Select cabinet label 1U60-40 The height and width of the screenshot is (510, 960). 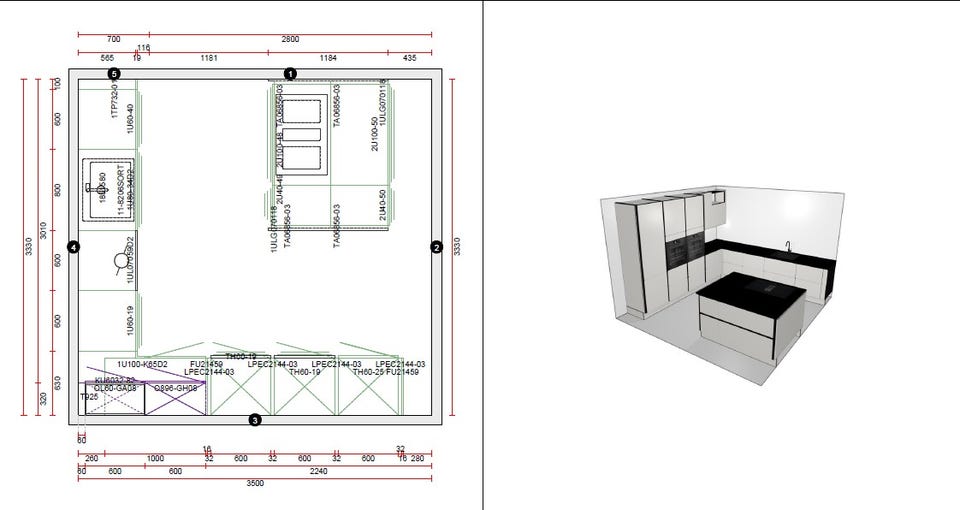click(x=130, y=119)
